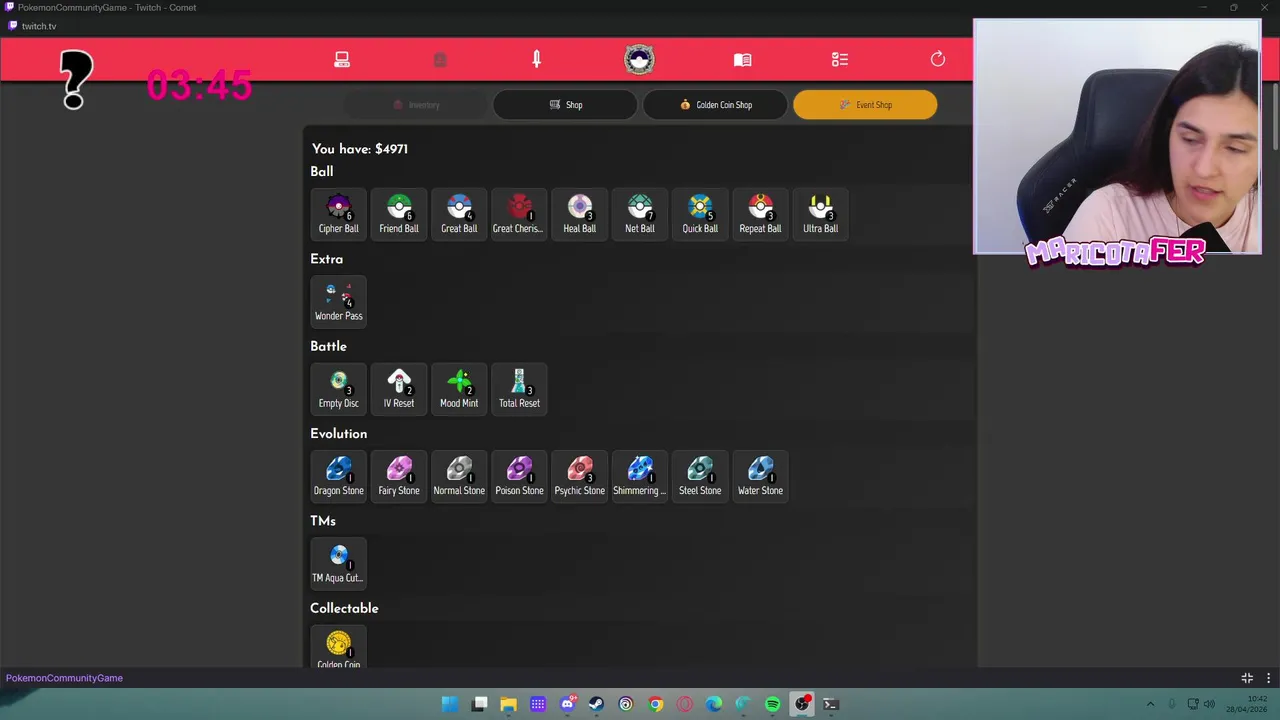Select the Great Cherish Ball item

pos(519,214)
